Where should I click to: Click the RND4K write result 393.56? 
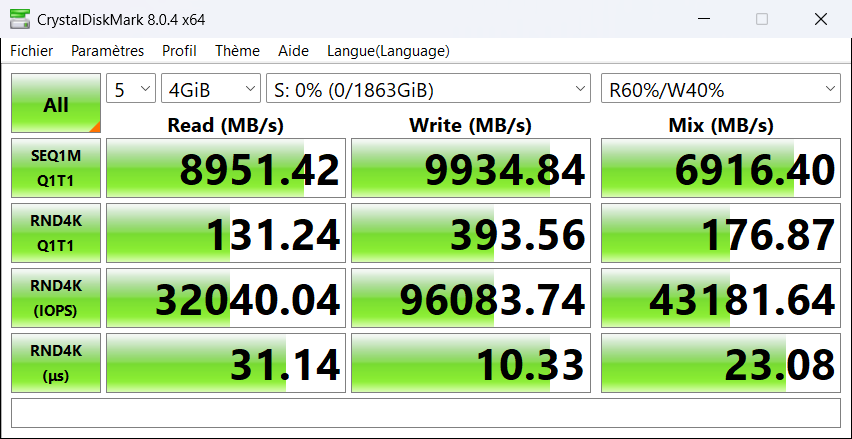click(x=471, y=233)
